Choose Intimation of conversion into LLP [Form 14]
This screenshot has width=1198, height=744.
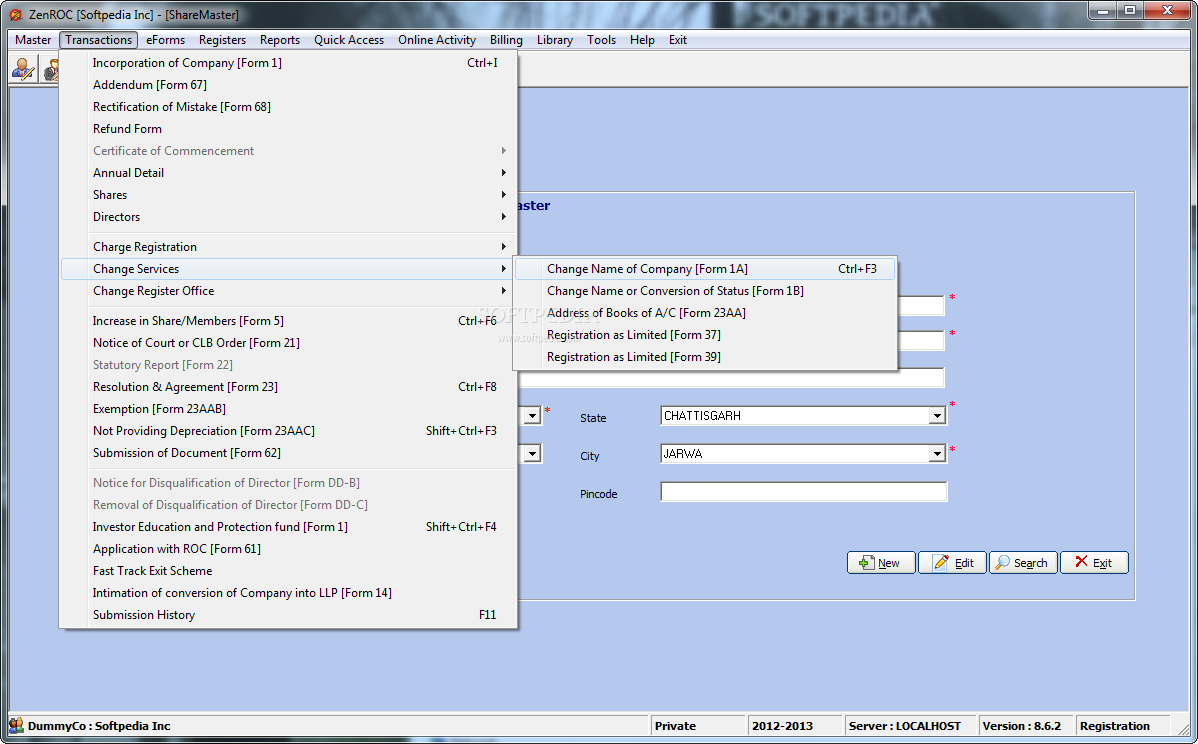click(289, 594)
